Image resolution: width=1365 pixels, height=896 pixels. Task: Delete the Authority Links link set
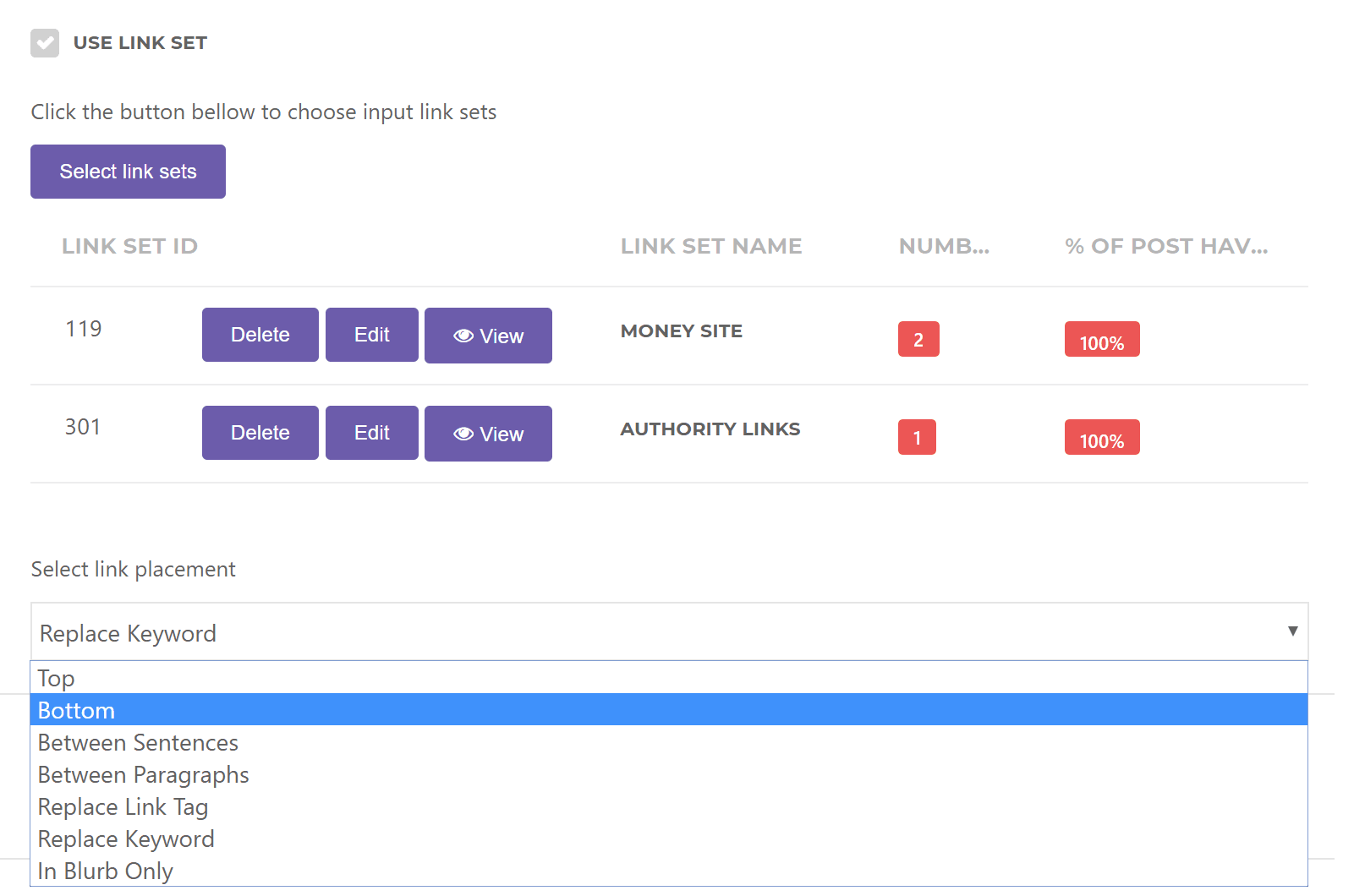(x=260, y=433)
